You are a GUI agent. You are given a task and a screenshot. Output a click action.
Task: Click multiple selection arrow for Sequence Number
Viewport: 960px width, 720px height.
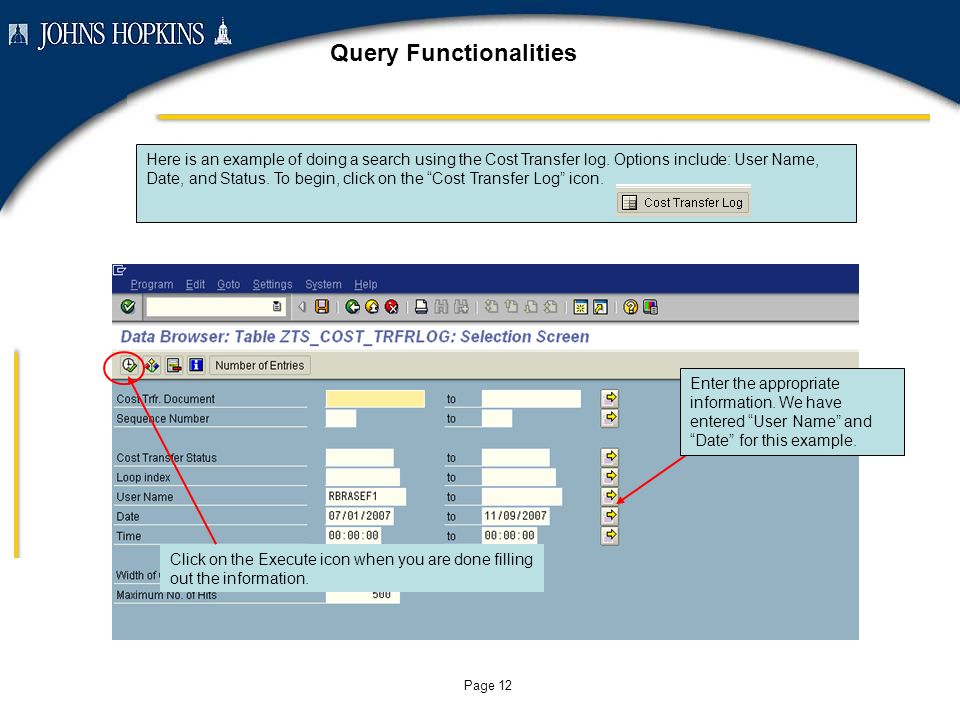[610, 418]
